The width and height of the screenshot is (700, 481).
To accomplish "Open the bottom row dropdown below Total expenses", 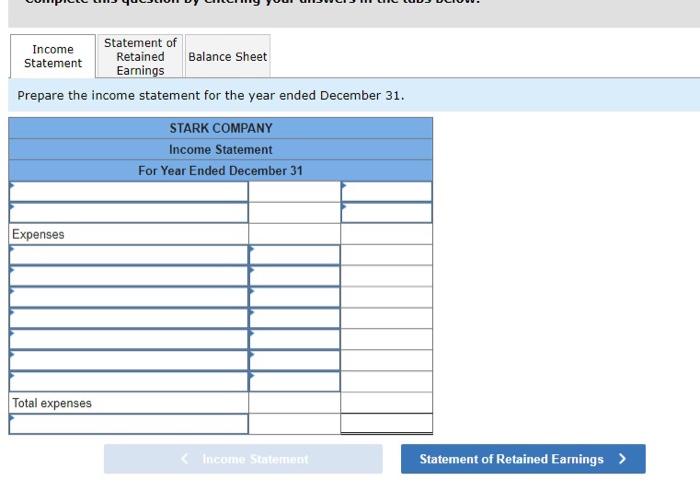I will tap(129, 424).
